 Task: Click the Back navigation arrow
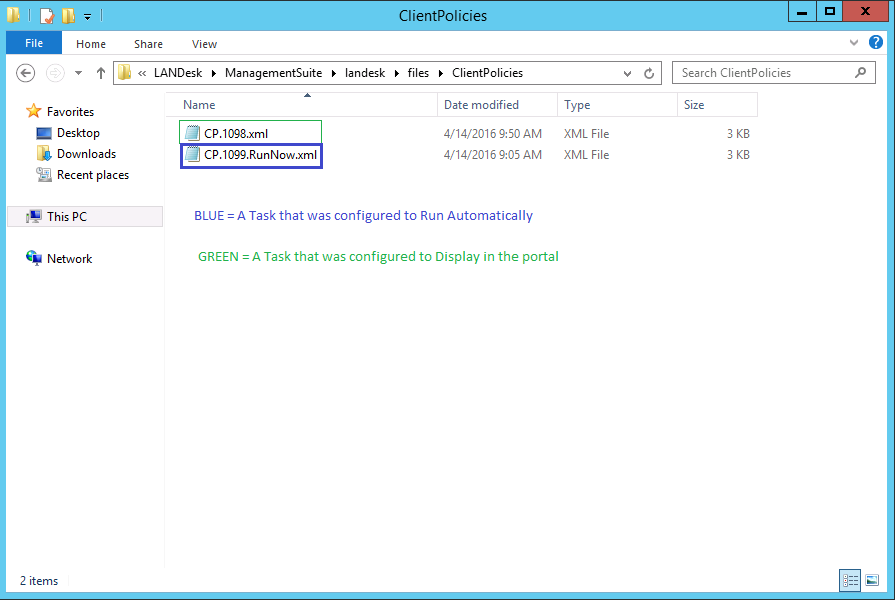coord(25,72)
